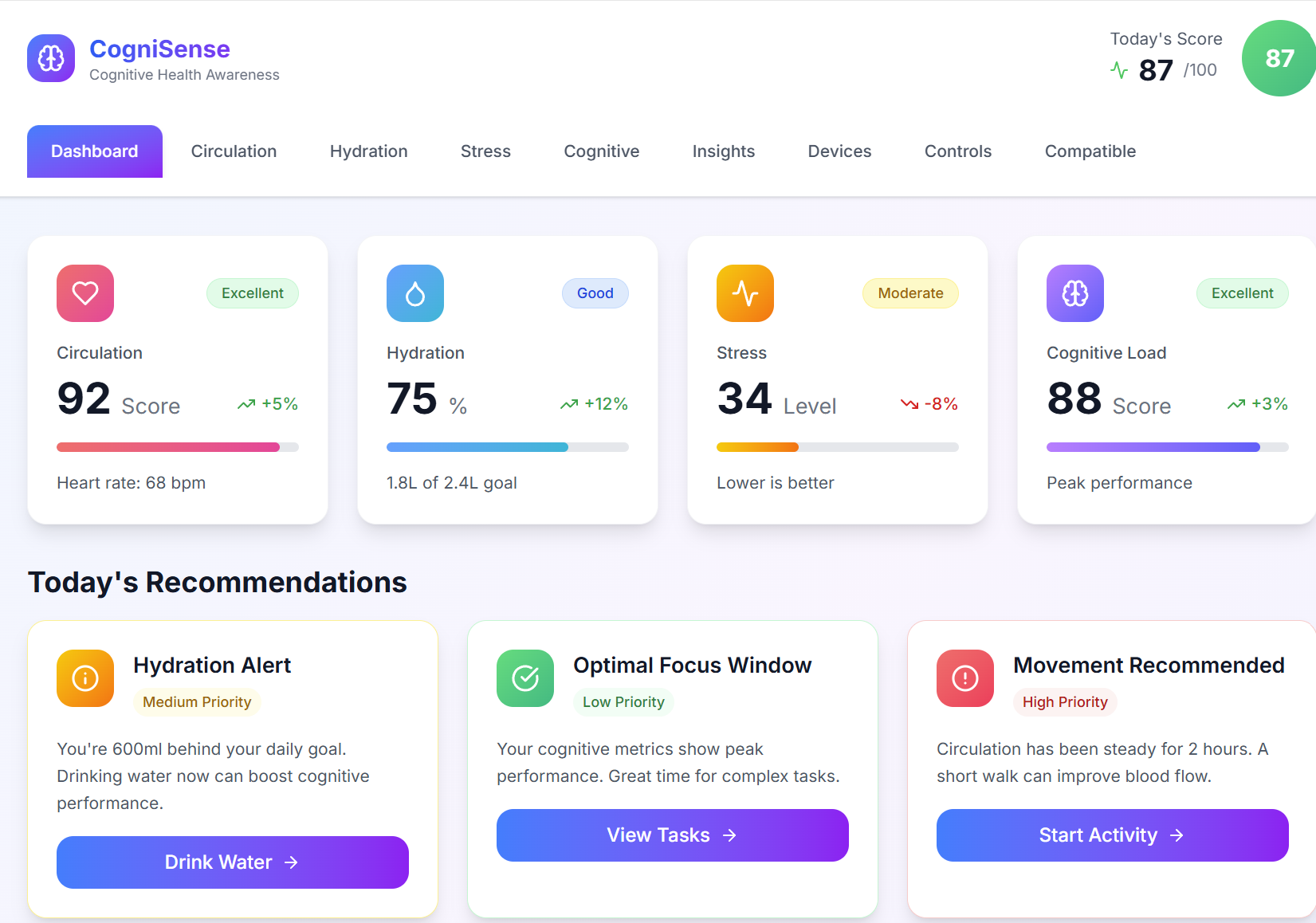This screenshot has height=923, width=1316.
Task: Click the Circulation heart icon
Action: tap(85, 293)
